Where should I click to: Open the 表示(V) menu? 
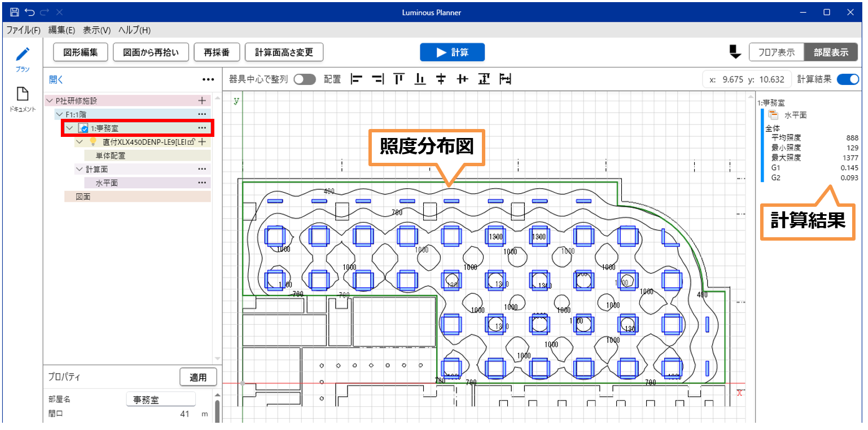point(97,31)
